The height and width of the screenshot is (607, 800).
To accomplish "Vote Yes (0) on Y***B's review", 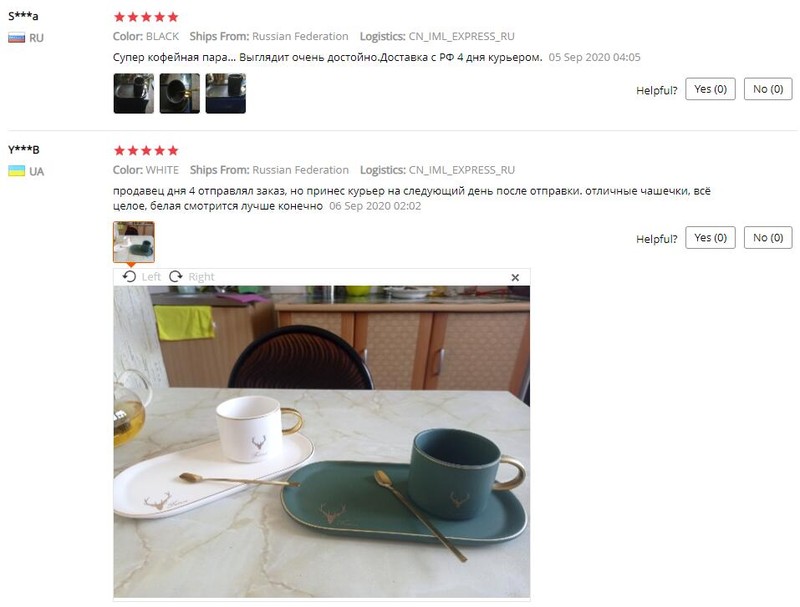I will coord(710,238).
